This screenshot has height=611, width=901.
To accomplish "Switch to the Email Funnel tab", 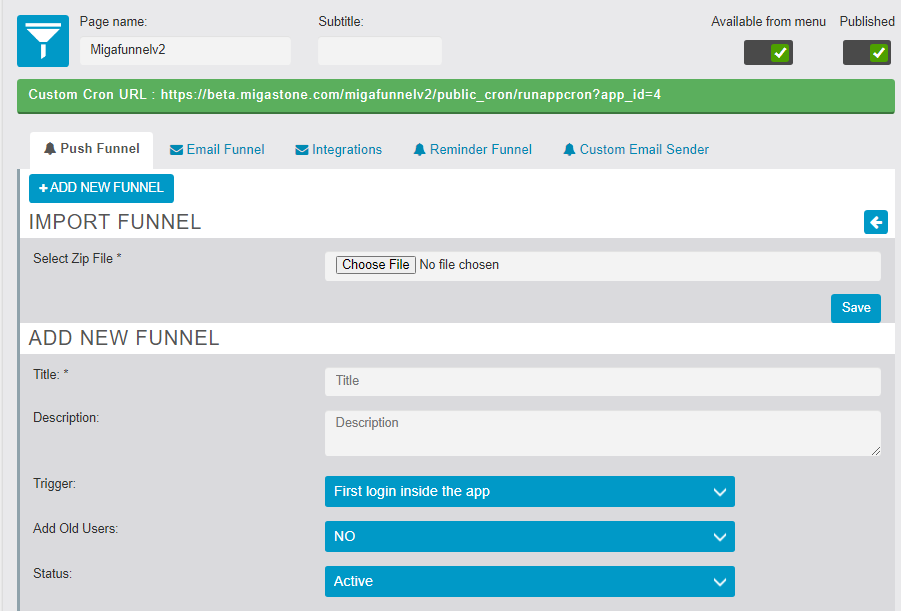I will [x=217, y=150].
